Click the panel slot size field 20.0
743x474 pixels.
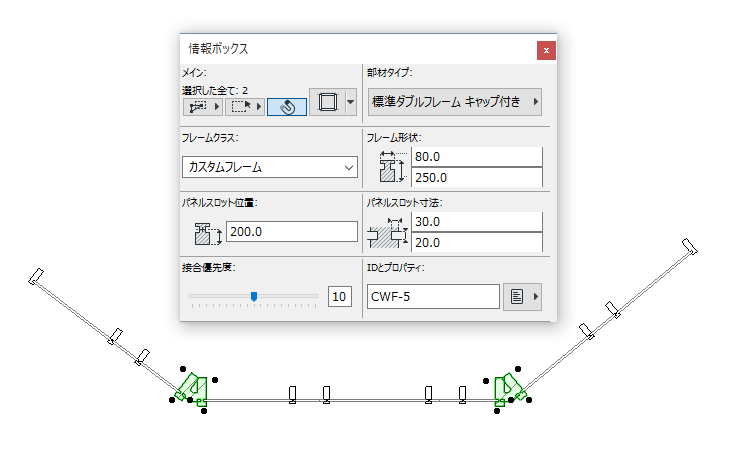click(x=477, y=242)
